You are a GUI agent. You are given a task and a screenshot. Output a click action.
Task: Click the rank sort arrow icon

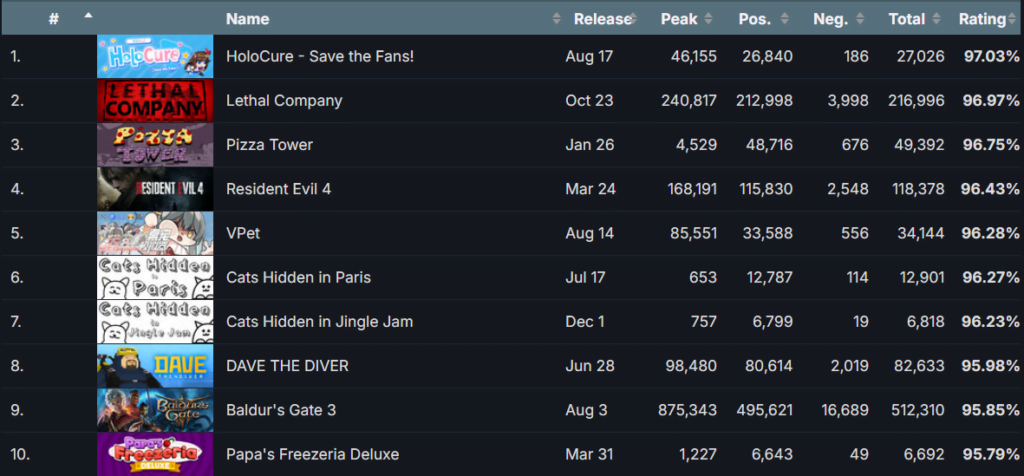[x=88, y=16]
